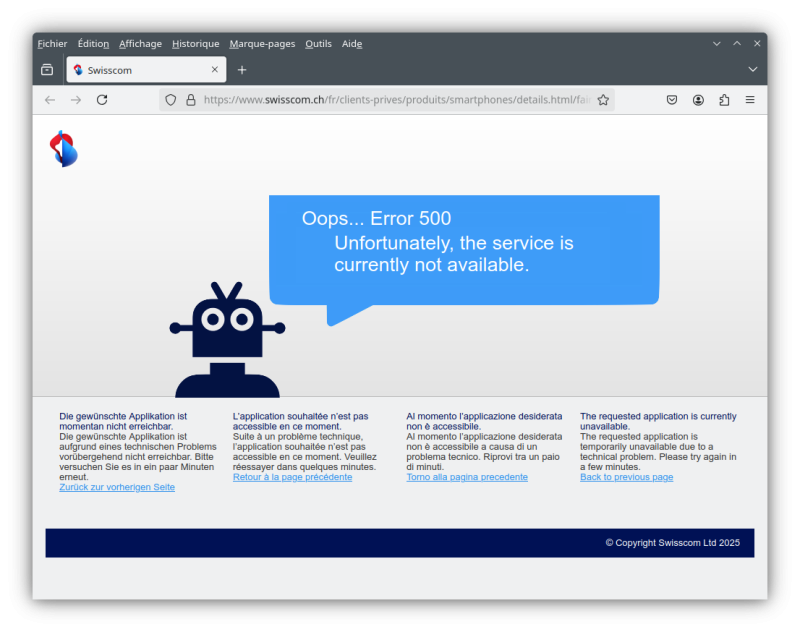Open the extensions puzzle icon
The image size is (800, 632).
click(724, 100)
